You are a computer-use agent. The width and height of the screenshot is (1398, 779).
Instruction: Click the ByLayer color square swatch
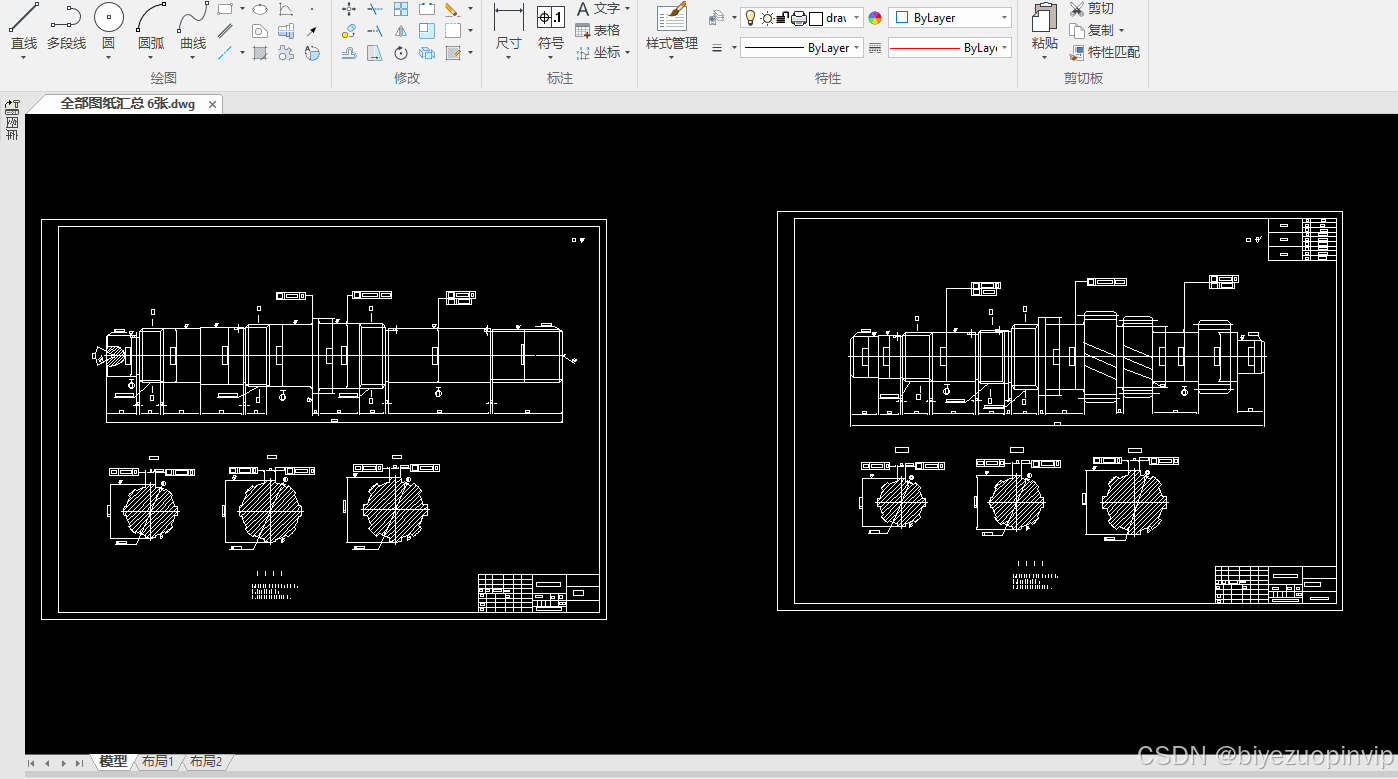[x=902, y=17]
